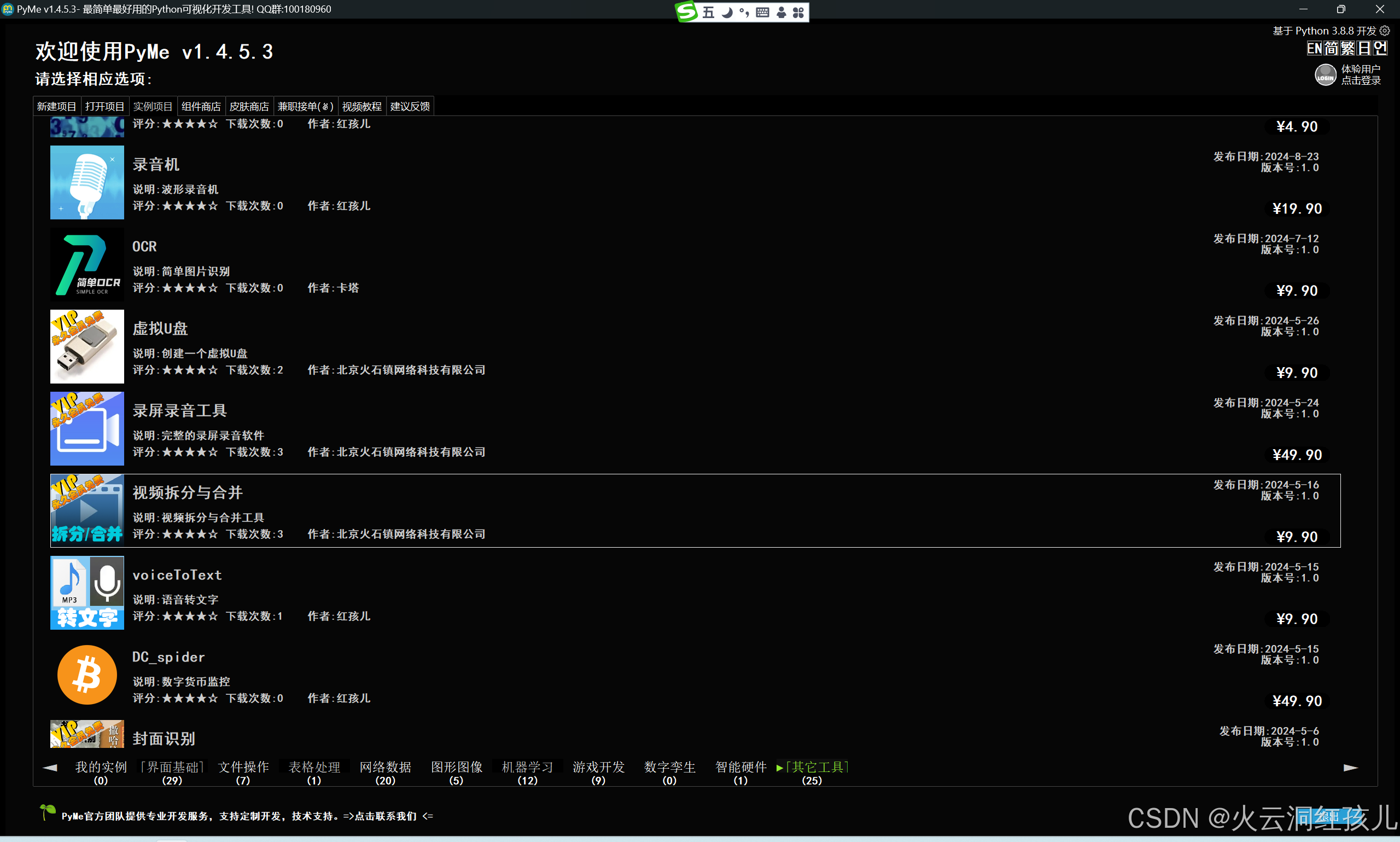Viewport: 1400px width, 842px height.
Task: Switch to the 新建项目 tab
Action: [x=56, y=107]
